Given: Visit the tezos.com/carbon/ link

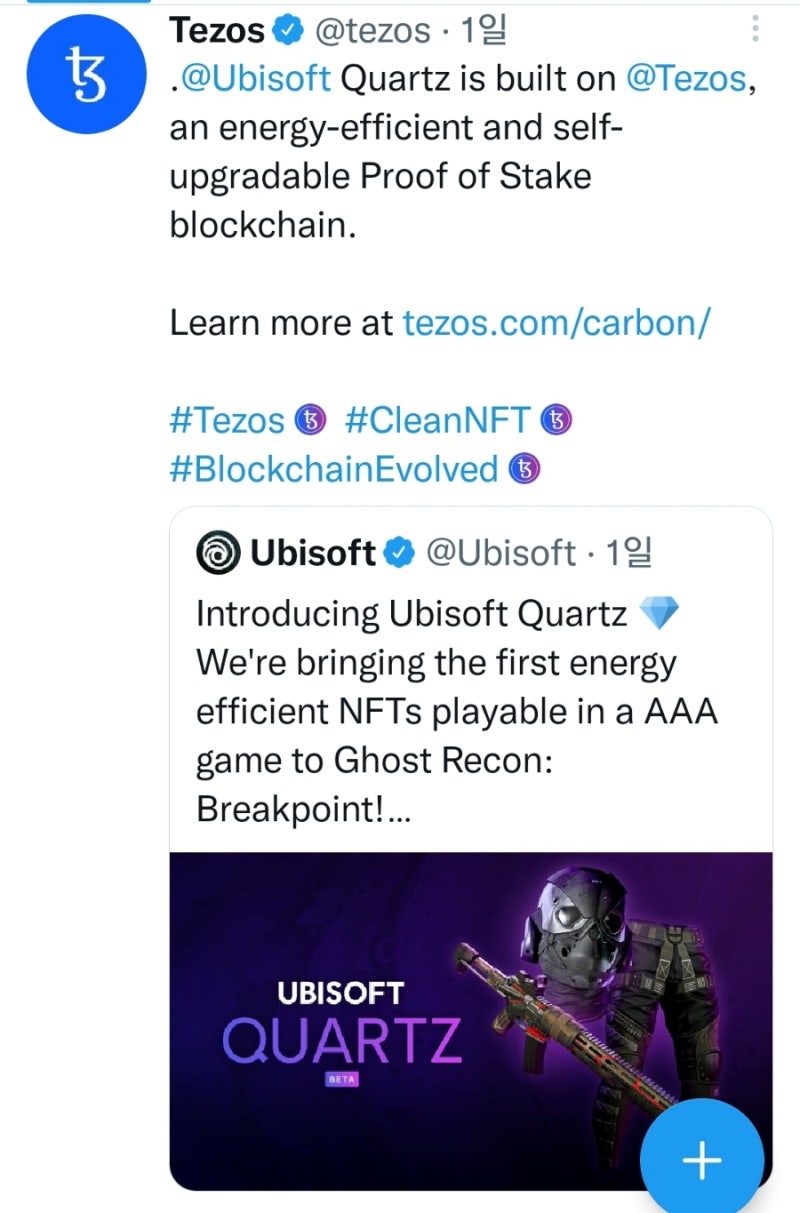Looking at the screenshot, I should (556, 322).
